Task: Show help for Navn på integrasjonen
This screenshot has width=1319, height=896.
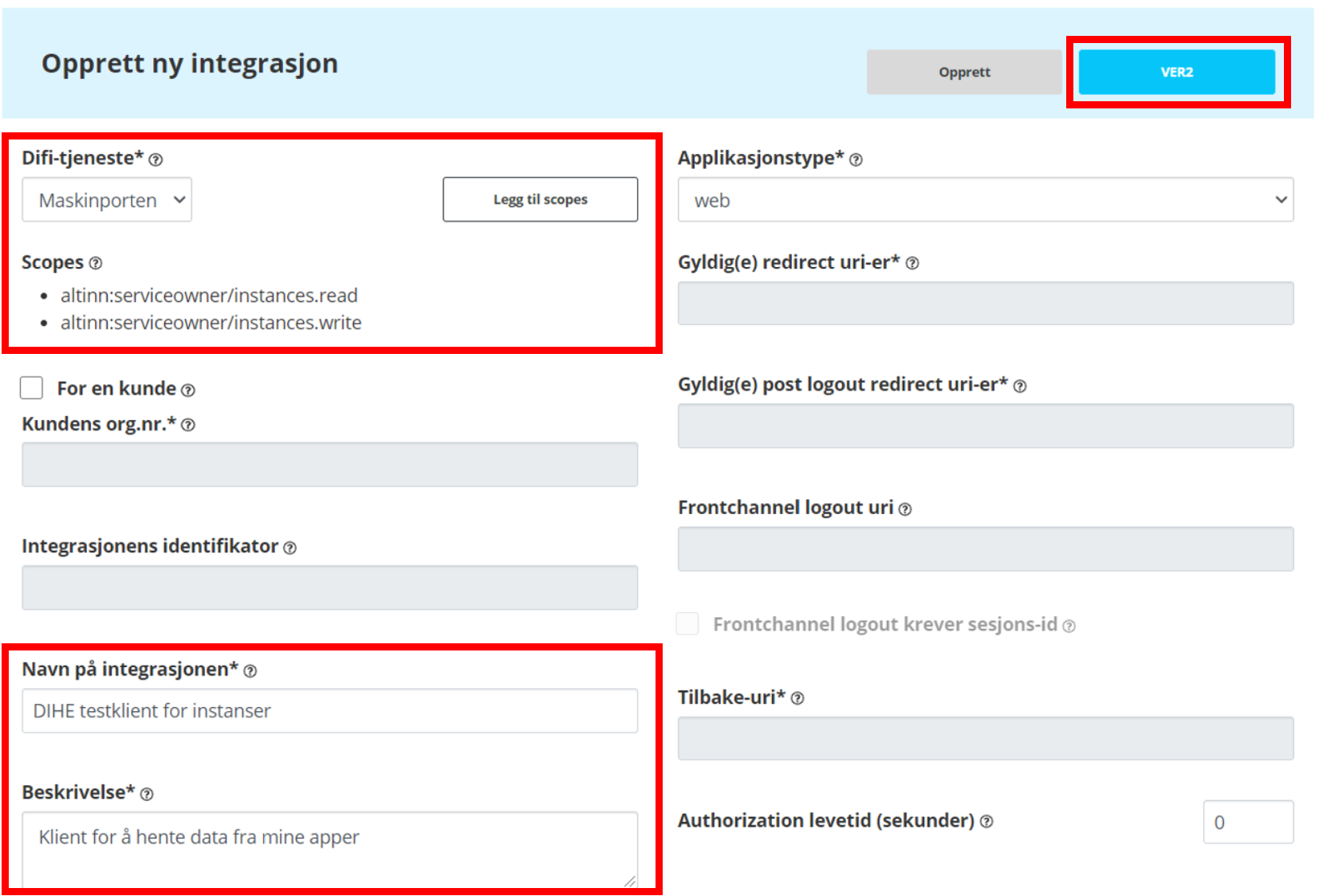Action: point(250,671)
